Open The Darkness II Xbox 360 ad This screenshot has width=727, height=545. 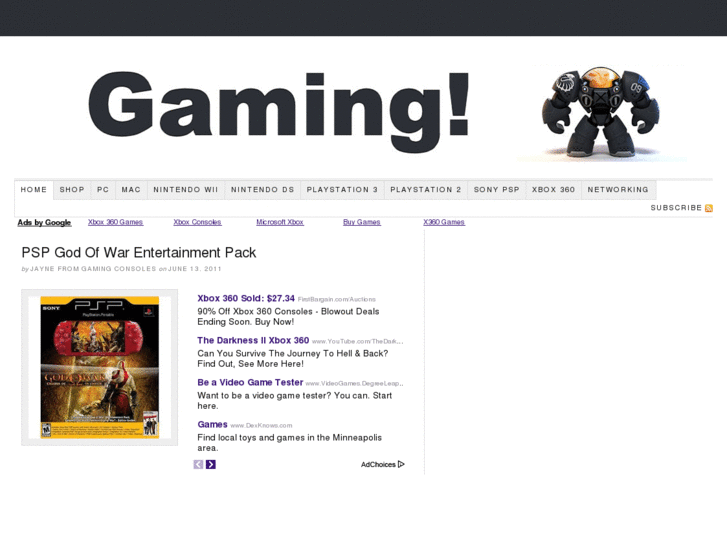click(x=253, y=340)
